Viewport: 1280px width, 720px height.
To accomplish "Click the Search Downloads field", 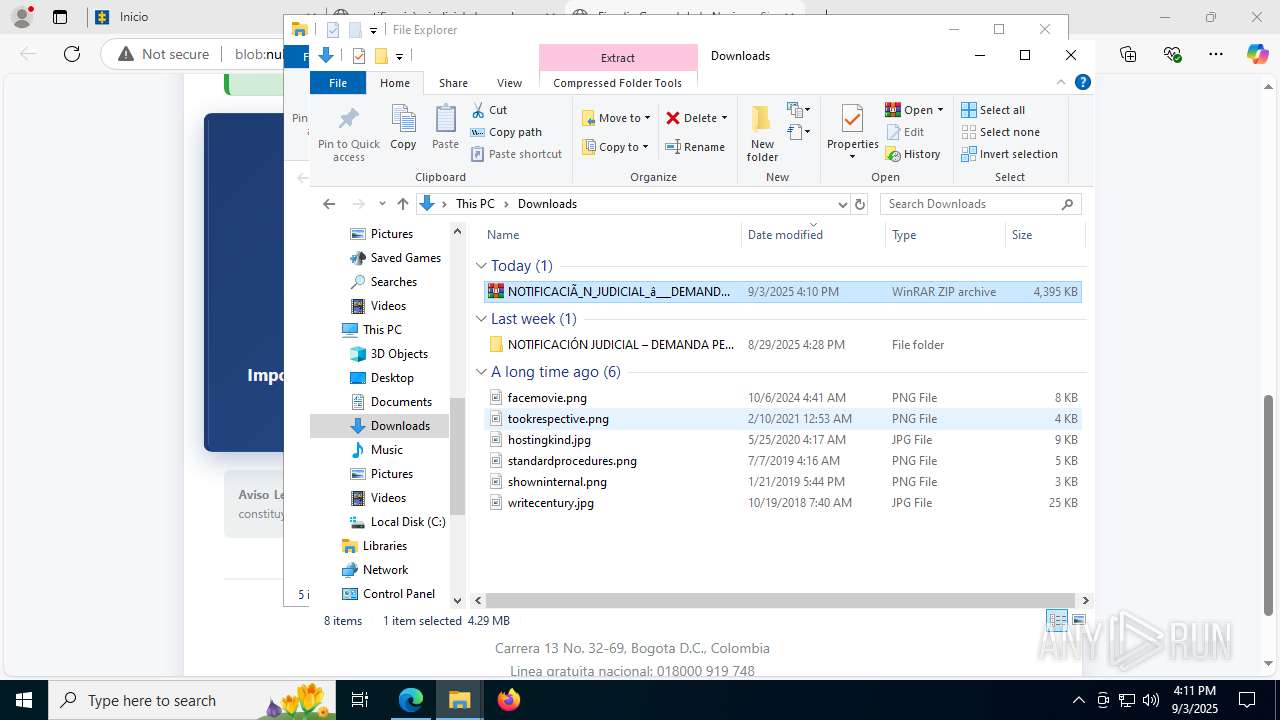I will (980, 204).
